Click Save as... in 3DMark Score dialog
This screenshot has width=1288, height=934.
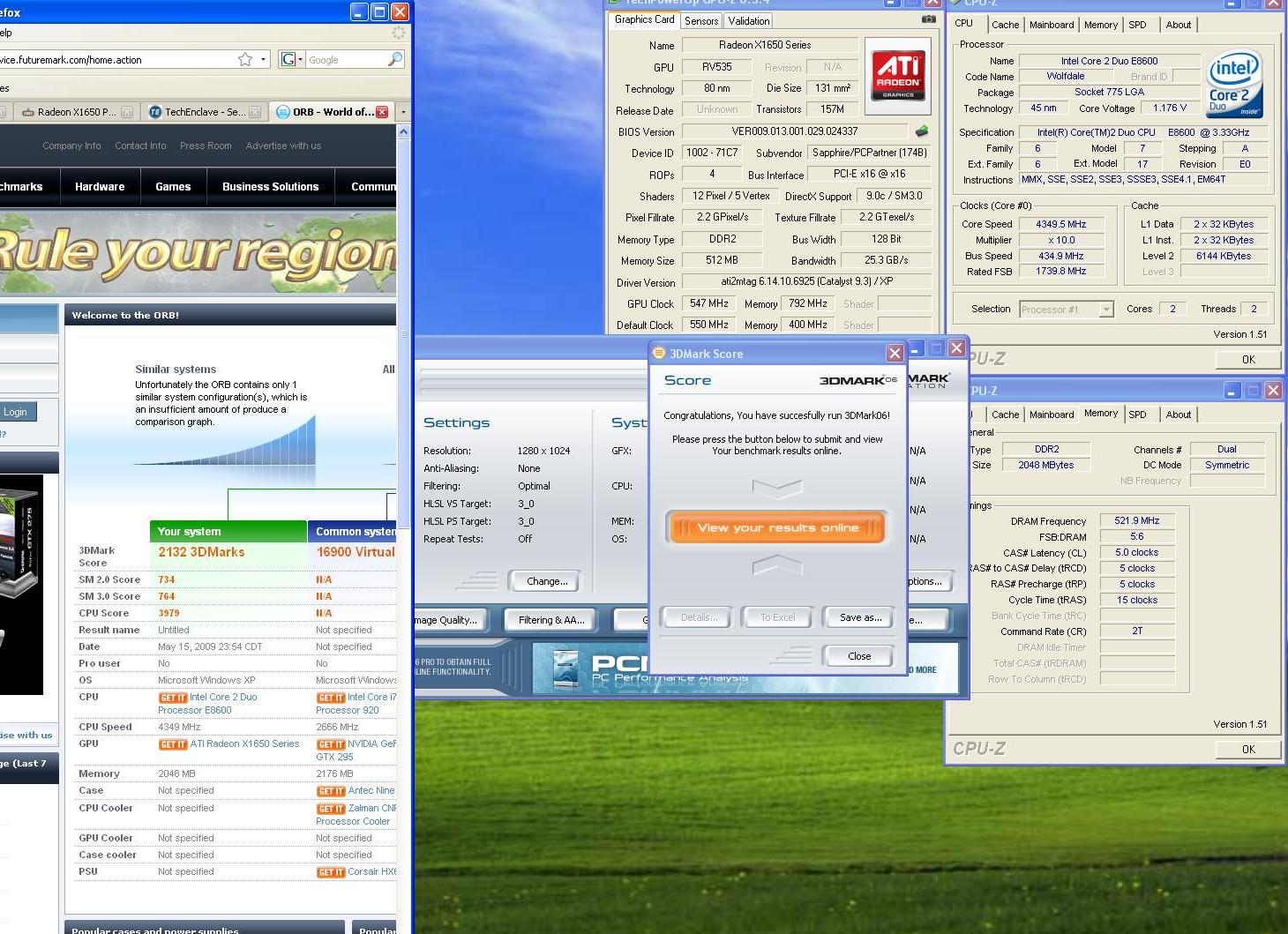pos(860,617)
